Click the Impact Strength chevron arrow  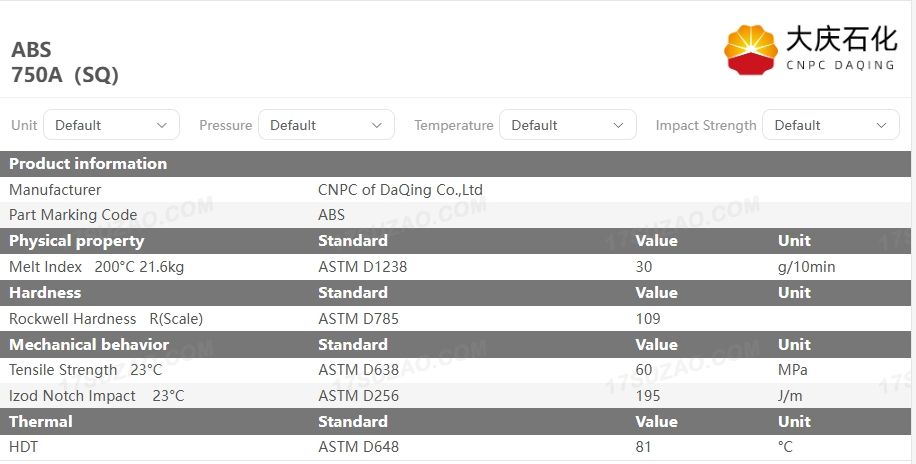tap(881, 125)
